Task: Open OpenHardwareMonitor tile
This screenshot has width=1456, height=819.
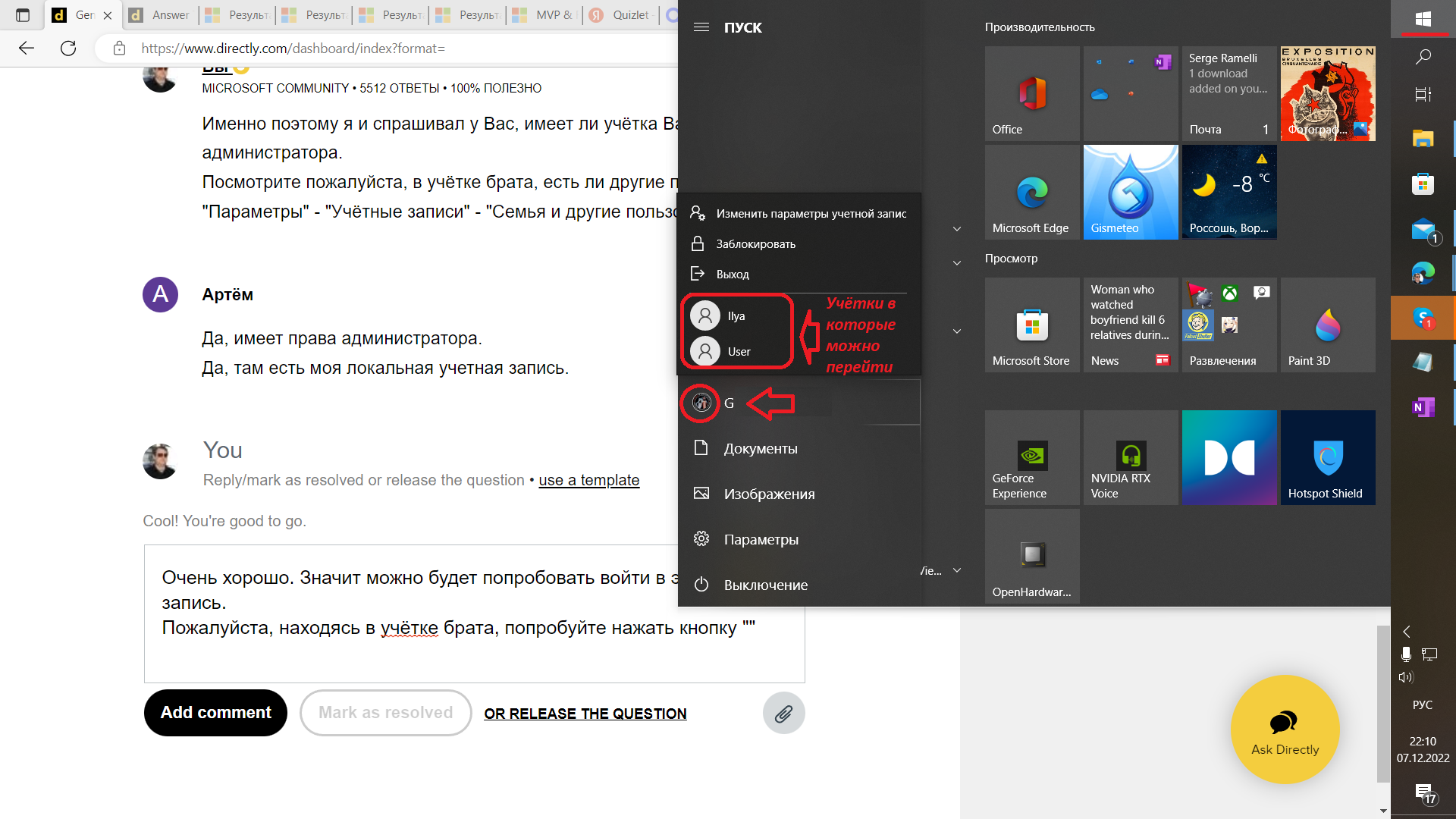Action: (1032, 556)
